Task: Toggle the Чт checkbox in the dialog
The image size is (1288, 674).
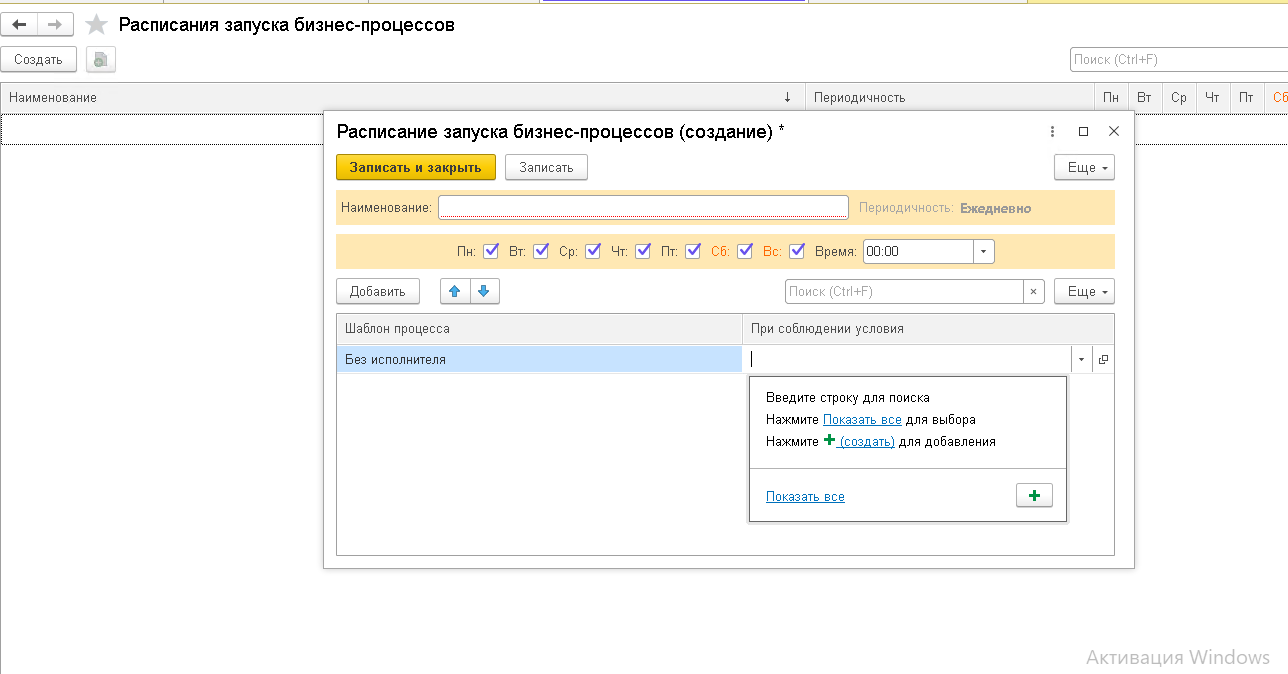Action: point(643,251)
